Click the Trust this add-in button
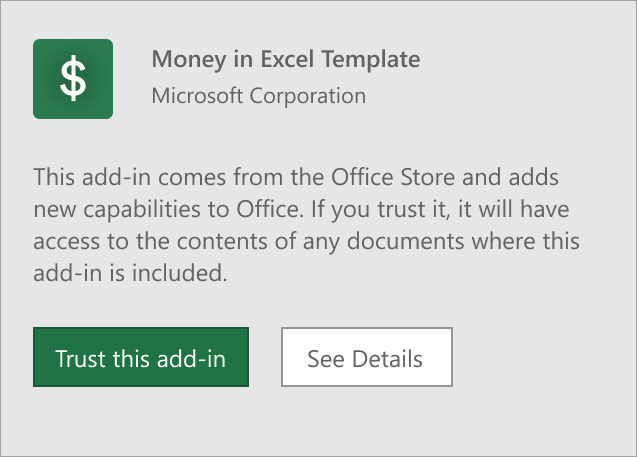 click(x=141, y=357)
